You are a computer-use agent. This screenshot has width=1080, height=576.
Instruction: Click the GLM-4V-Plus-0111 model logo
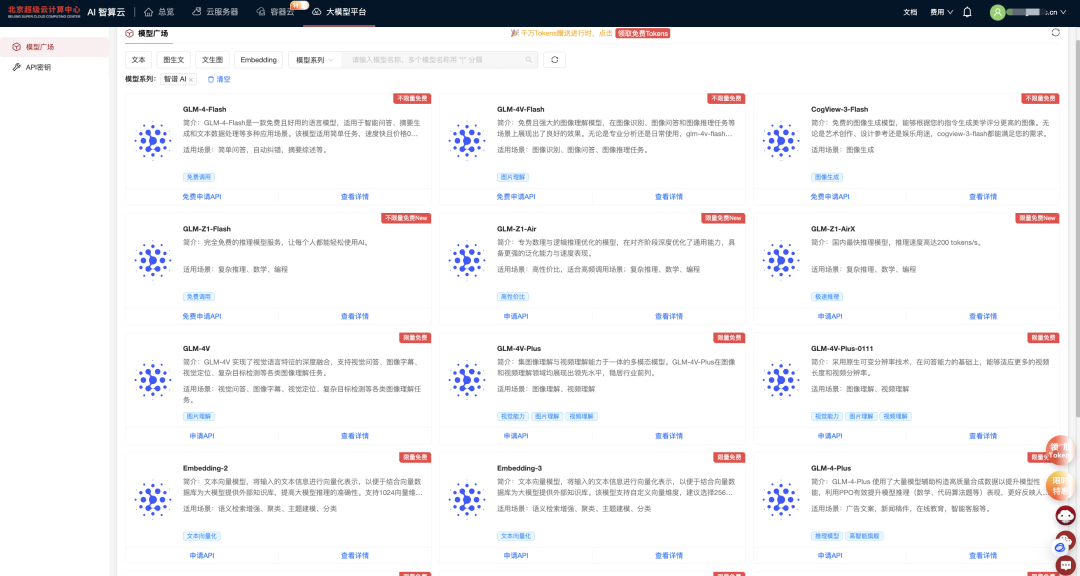[781, 381]
